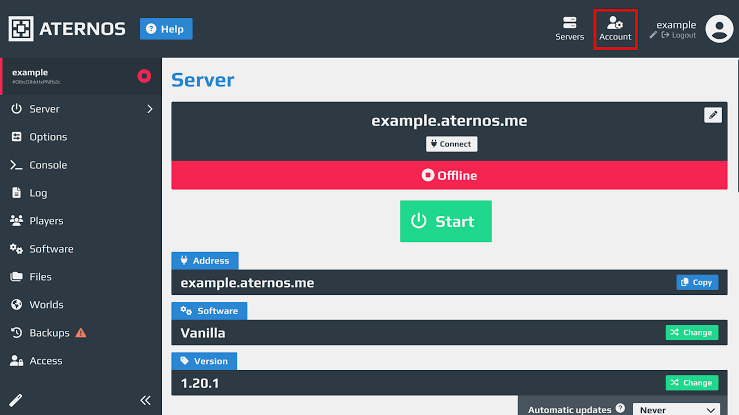Click the user profile avatar
This screenshot has width=739, height=415.
coord(719,29)
